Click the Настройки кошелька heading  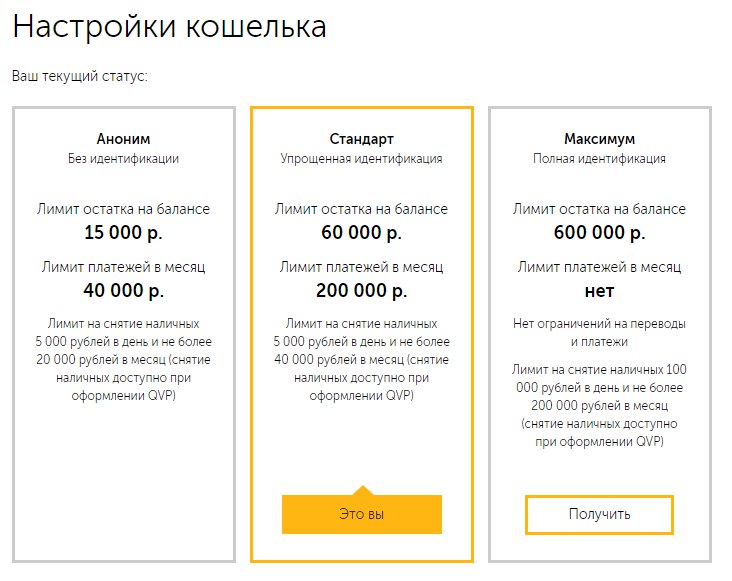169,27
